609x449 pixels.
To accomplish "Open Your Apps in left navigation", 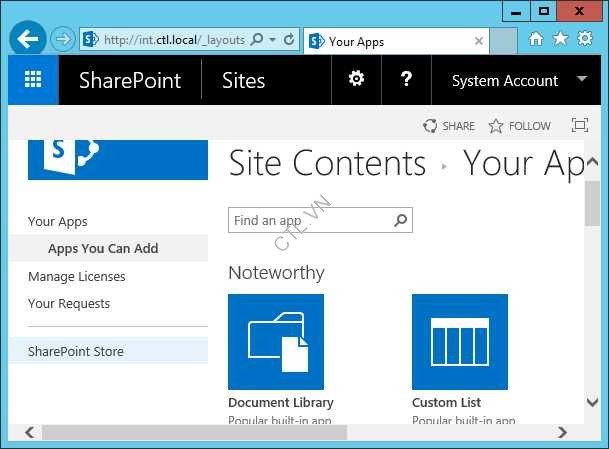I will [x=58, y=222].
